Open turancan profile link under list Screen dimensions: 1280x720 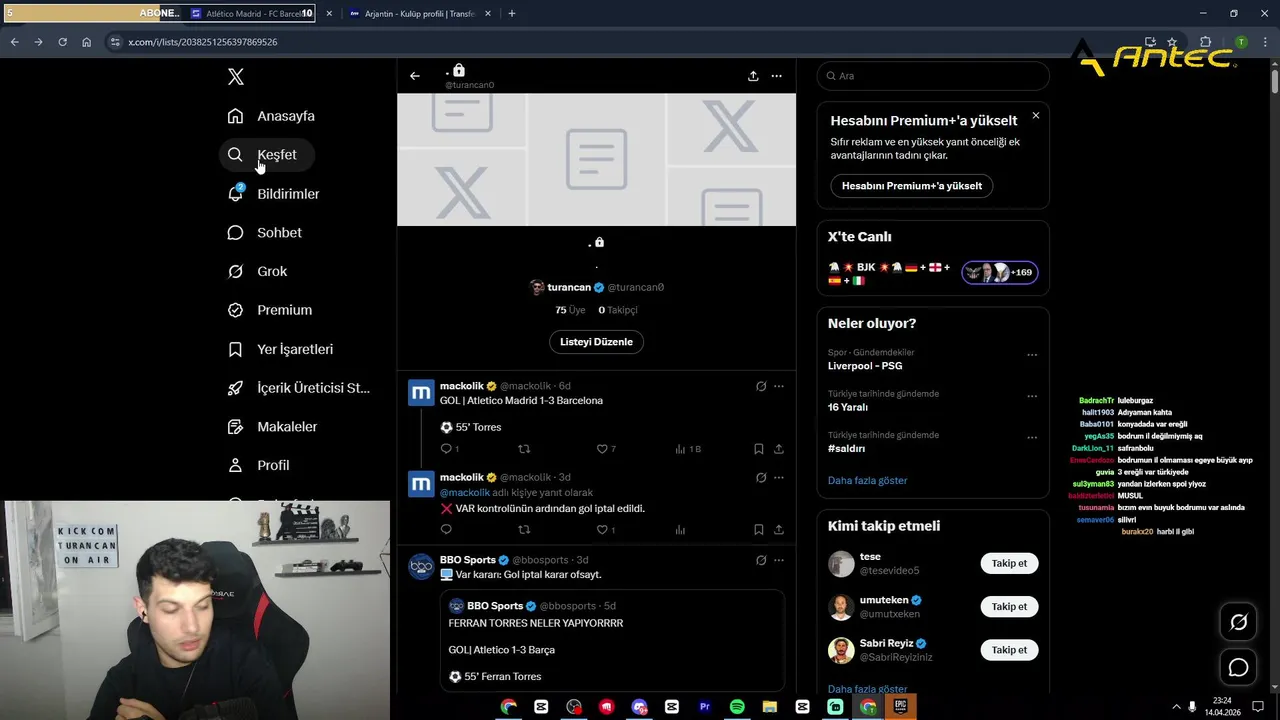click(x=596, y=287)
